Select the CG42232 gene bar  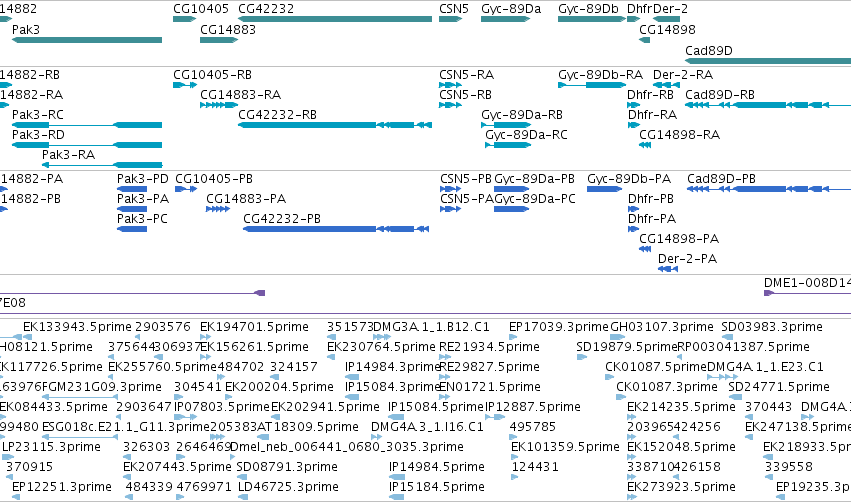(x=335, y=19)
